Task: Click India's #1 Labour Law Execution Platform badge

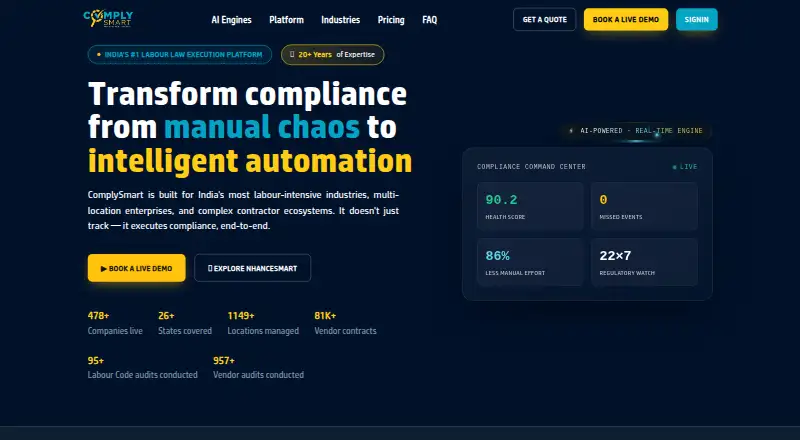Action: pos(180,55)
